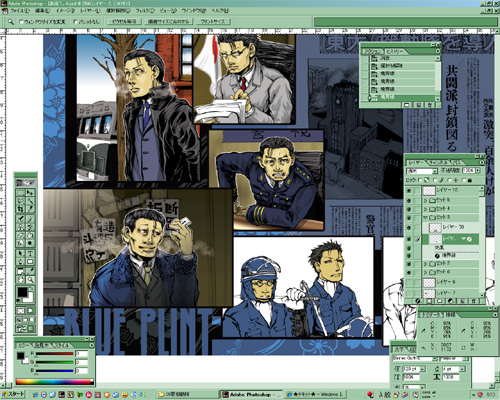This screenshot has height=400, width=500.
Task: Select the Type tool
Action: tap(30, 253)
